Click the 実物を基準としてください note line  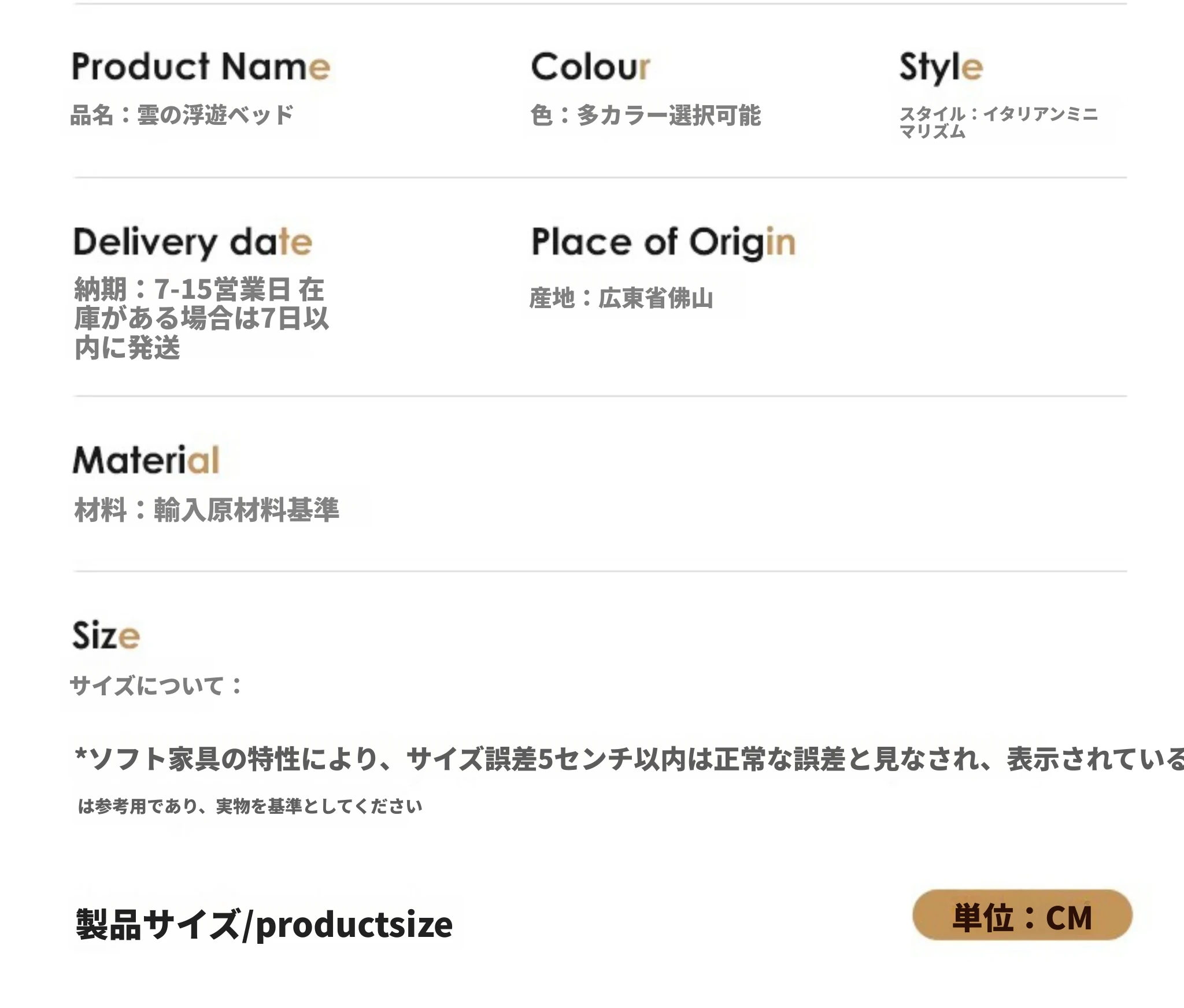[250, 806]
